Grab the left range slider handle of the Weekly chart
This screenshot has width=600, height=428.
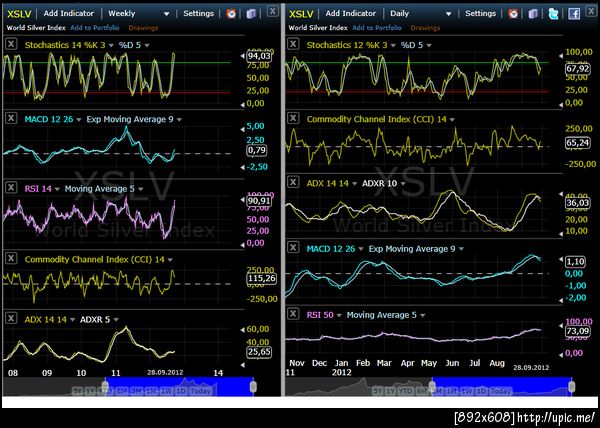point(105,386)
